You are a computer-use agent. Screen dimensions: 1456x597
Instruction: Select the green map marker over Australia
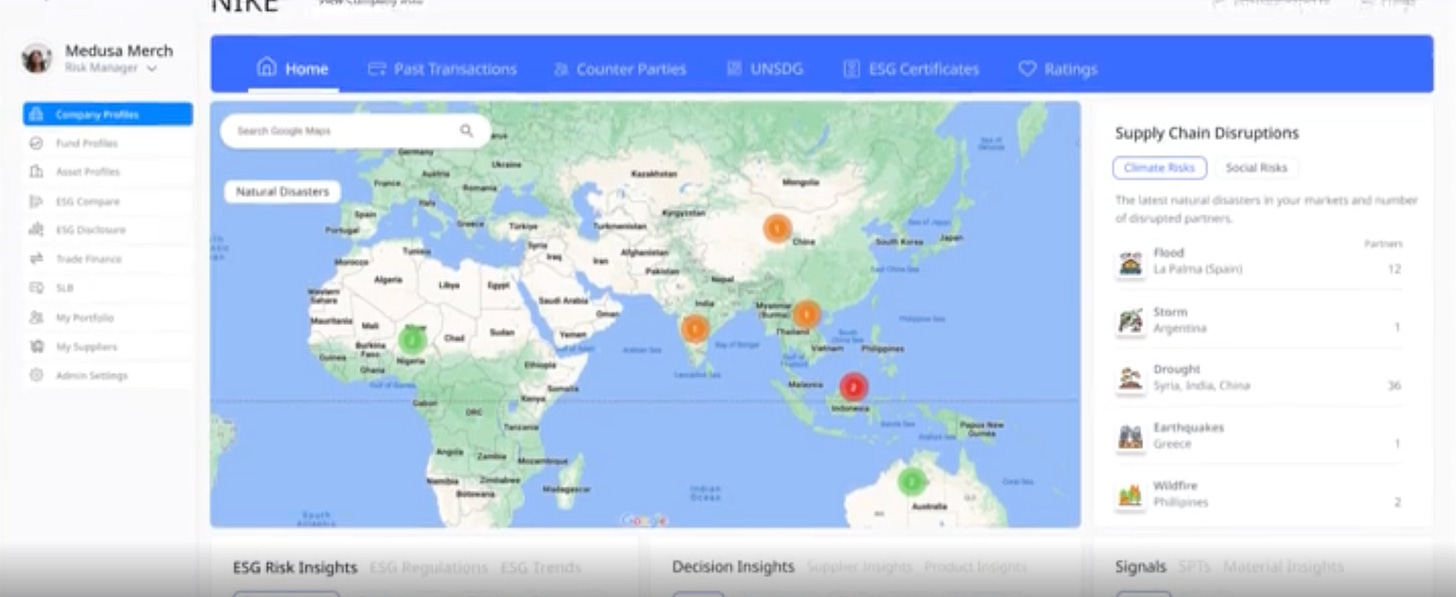911,482
